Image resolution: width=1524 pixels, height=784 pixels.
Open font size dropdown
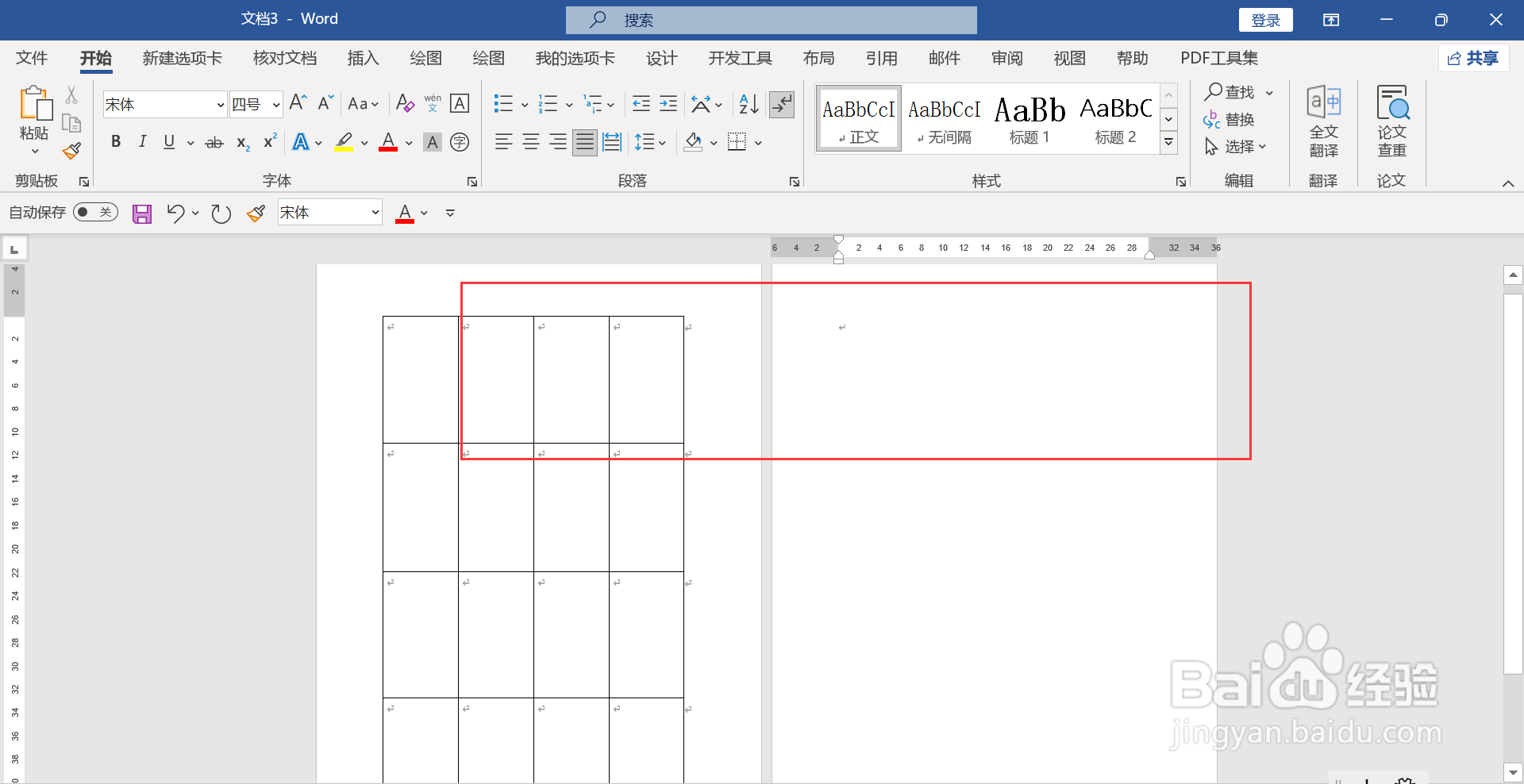tap(275, 105)
